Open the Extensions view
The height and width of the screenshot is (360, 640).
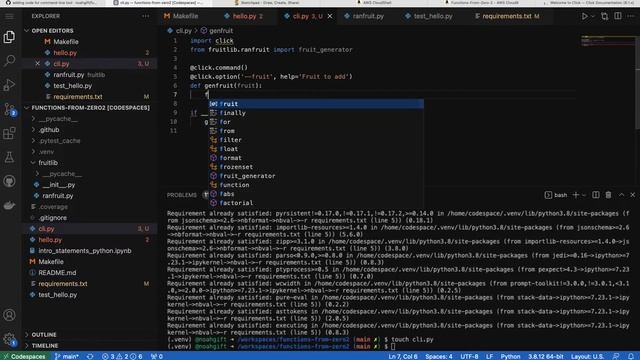pyautogui.click(x=9, y=133)
